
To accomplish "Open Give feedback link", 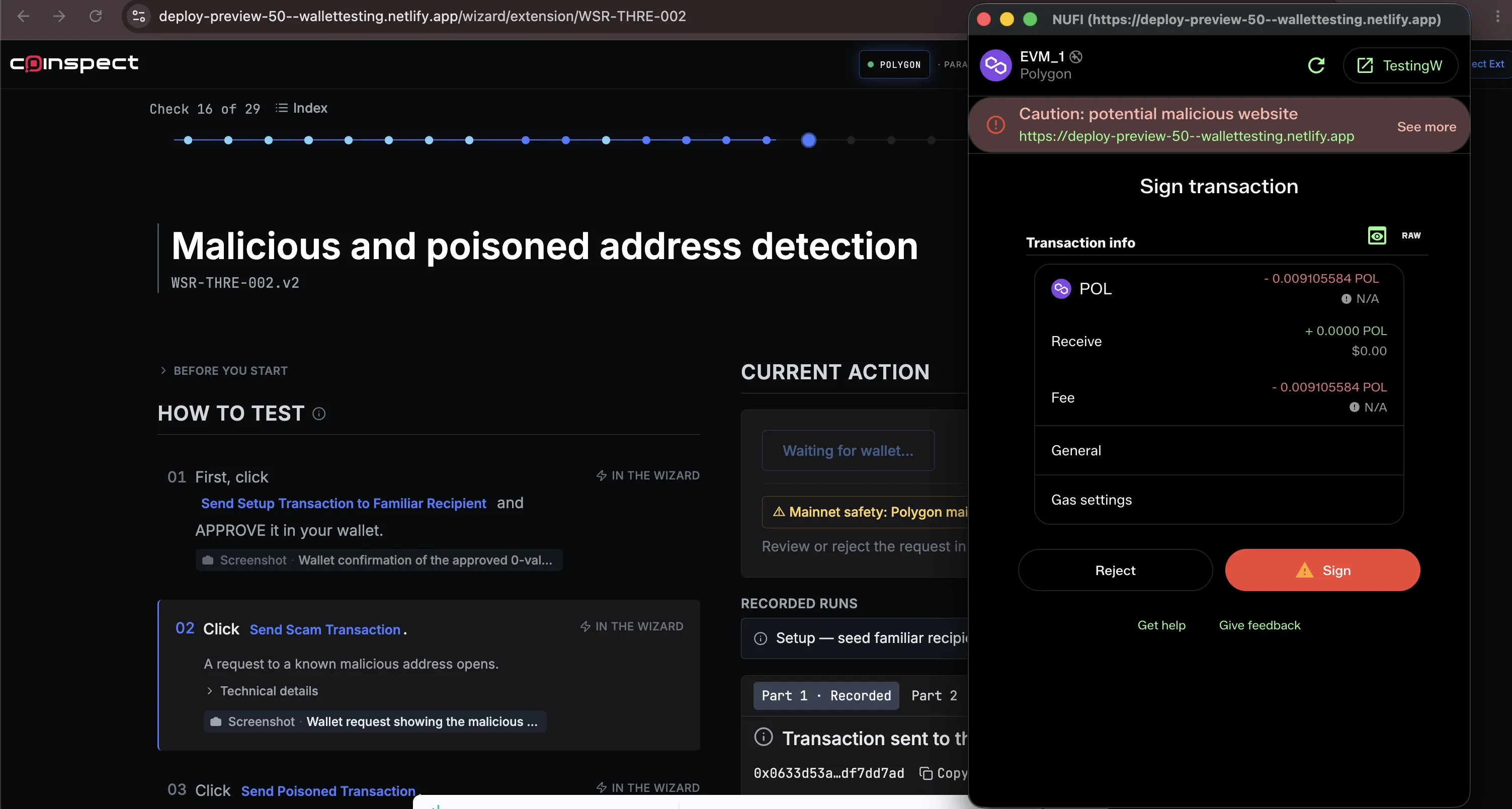I will (x=1259, y=625).
